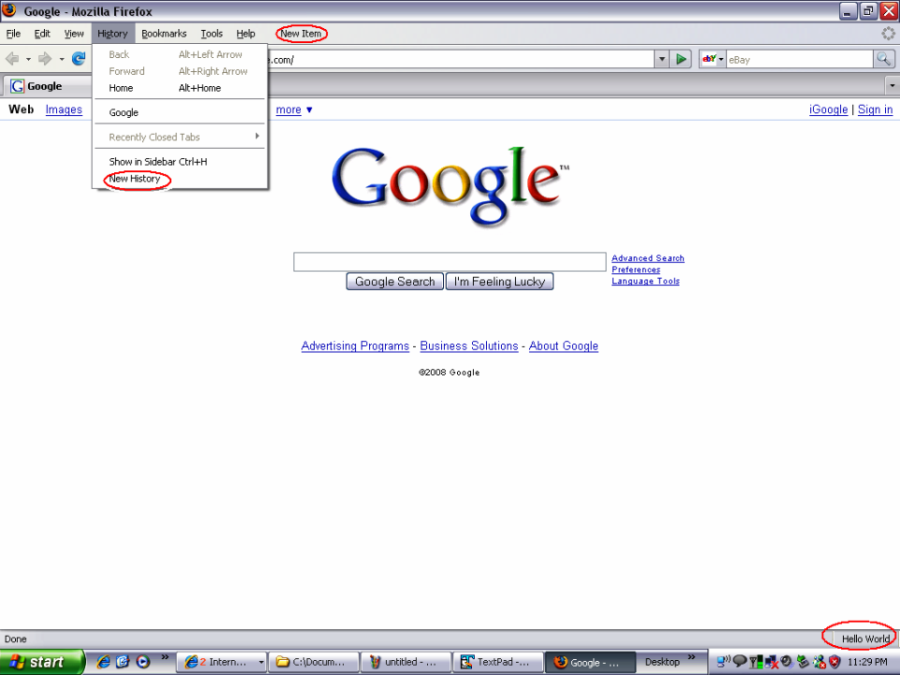Click the Sign in link

click(875, 110)
